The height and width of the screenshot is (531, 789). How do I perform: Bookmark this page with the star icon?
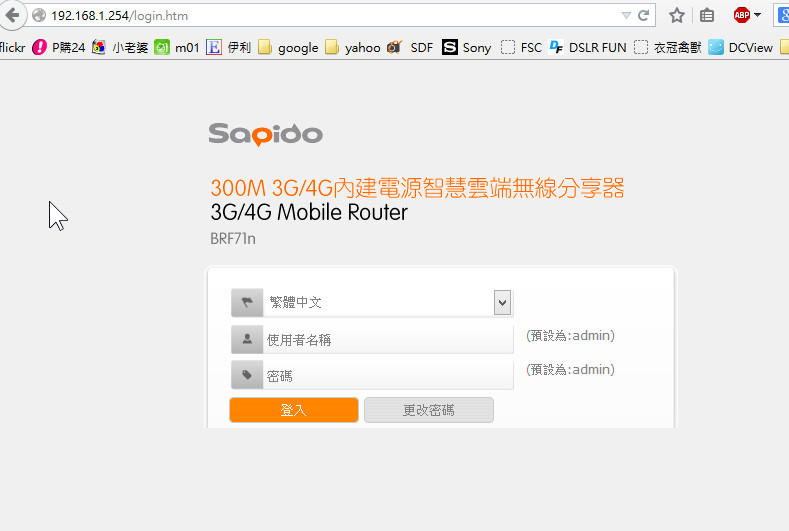pos(677,16)
